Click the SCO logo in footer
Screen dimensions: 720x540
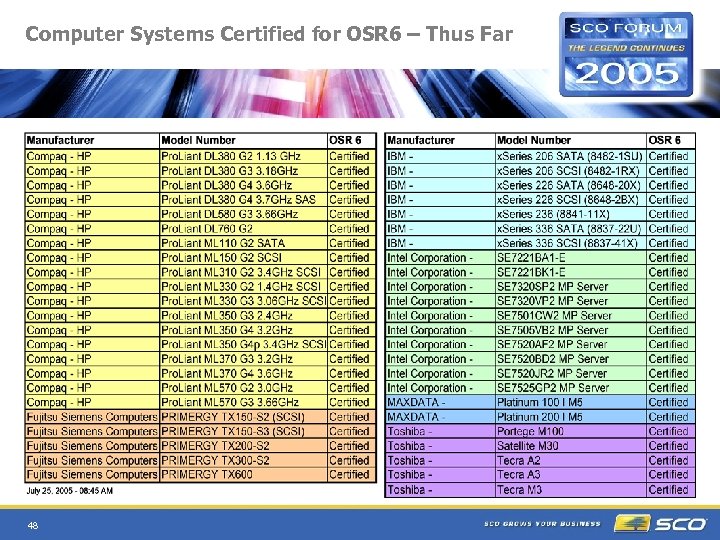pos(661,523)
